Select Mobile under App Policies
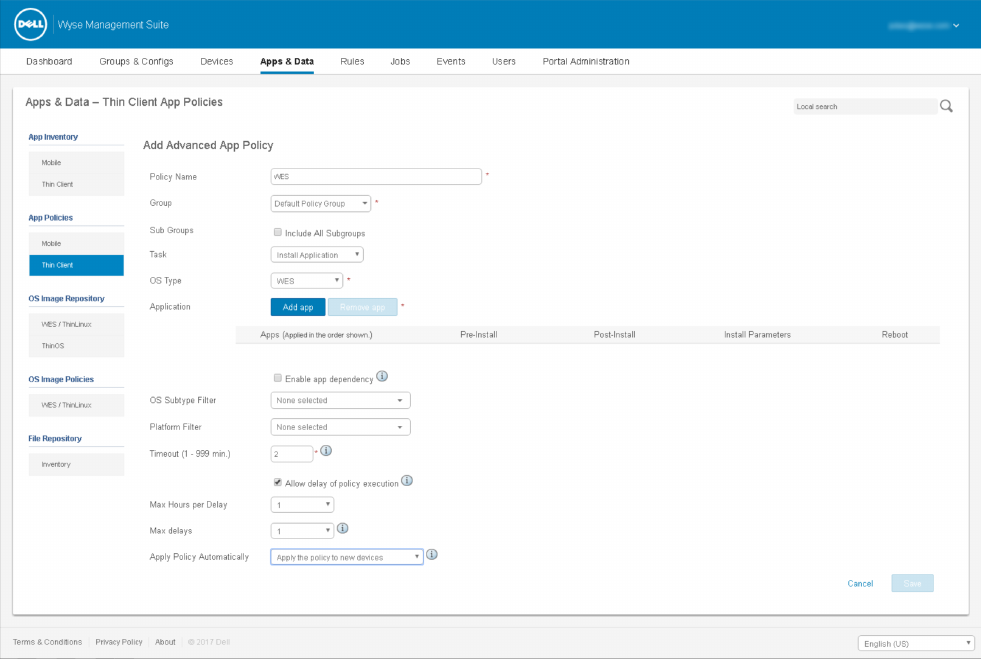 point(76,243)
